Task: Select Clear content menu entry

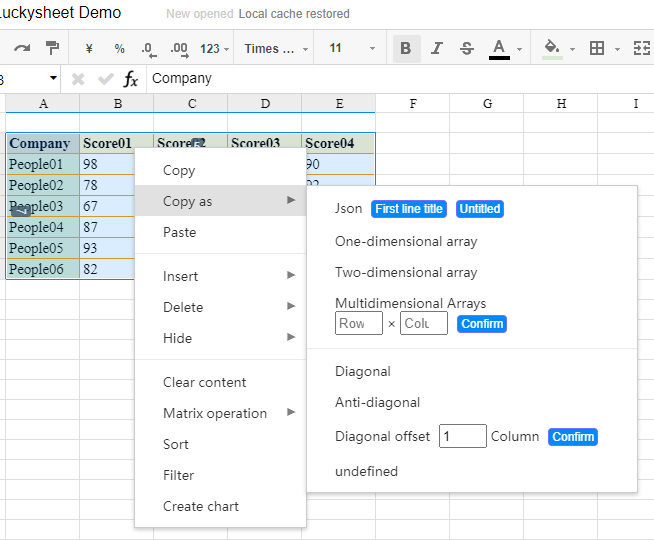Action: point(220,382)
